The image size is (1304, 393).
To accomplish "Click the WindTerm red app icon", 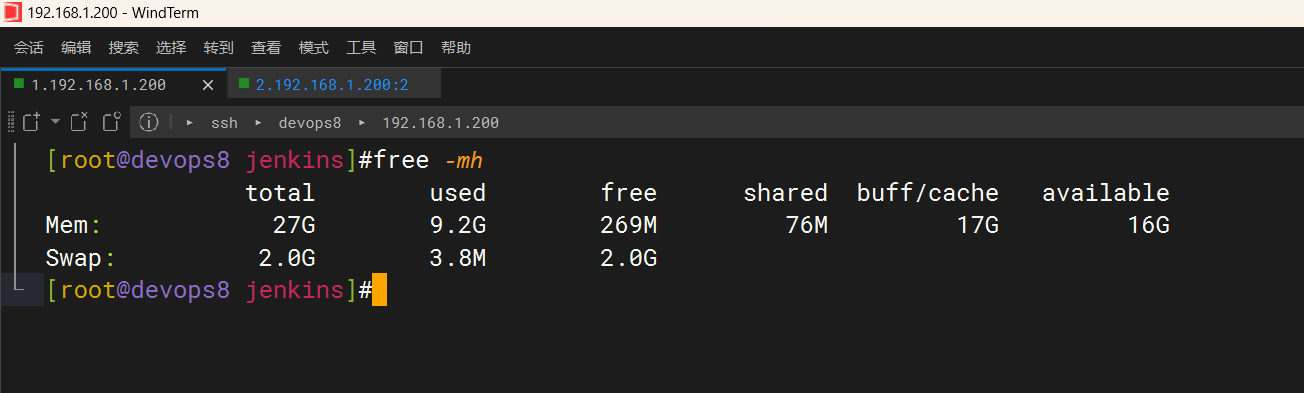I will click(x=12, y=13).
